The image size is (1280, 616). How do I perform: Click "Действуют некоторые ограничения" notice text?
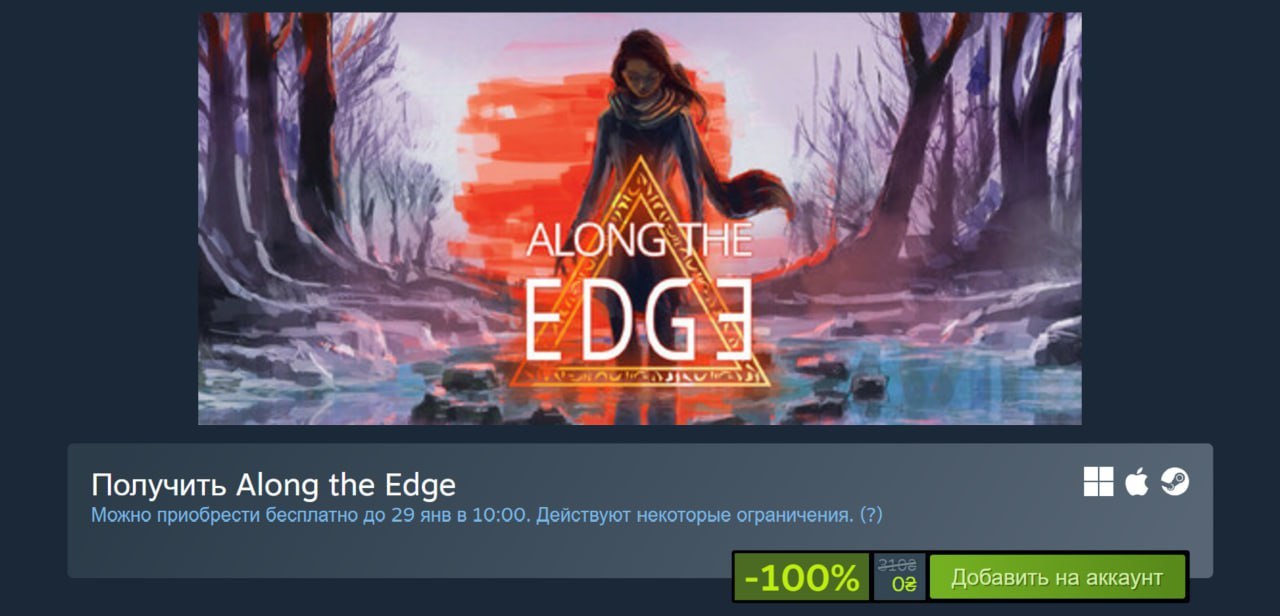pyautogui.click(x=695, y=516)
